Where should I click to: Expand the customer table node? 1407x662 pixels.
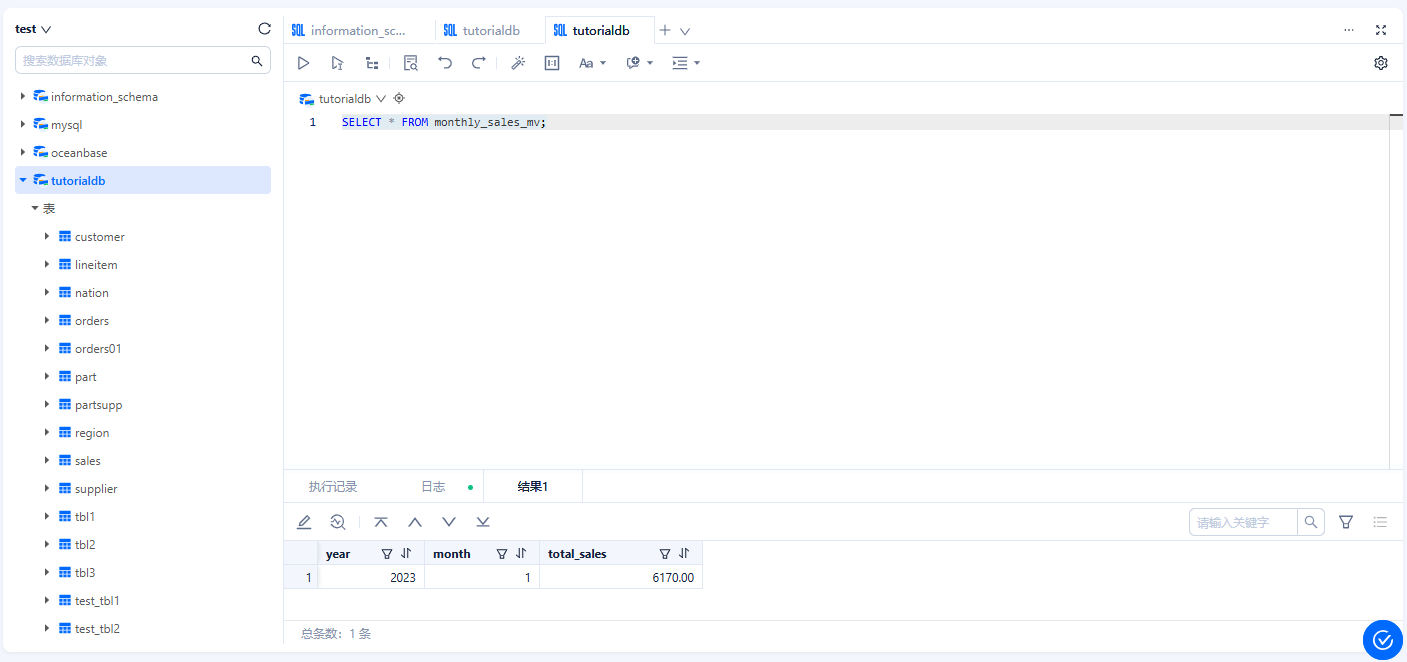(x=46, y=236)
